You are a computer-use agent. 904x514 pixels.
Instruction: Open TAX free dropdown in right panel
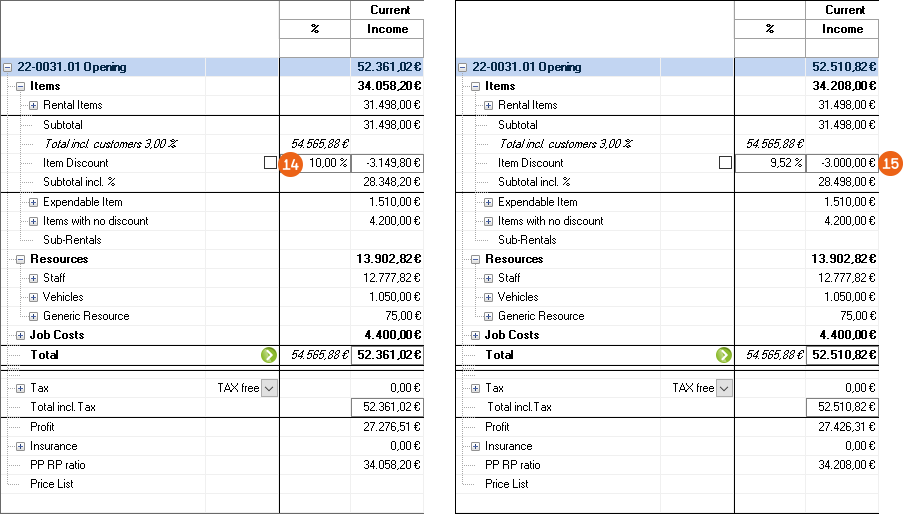(x=723, y=388)
